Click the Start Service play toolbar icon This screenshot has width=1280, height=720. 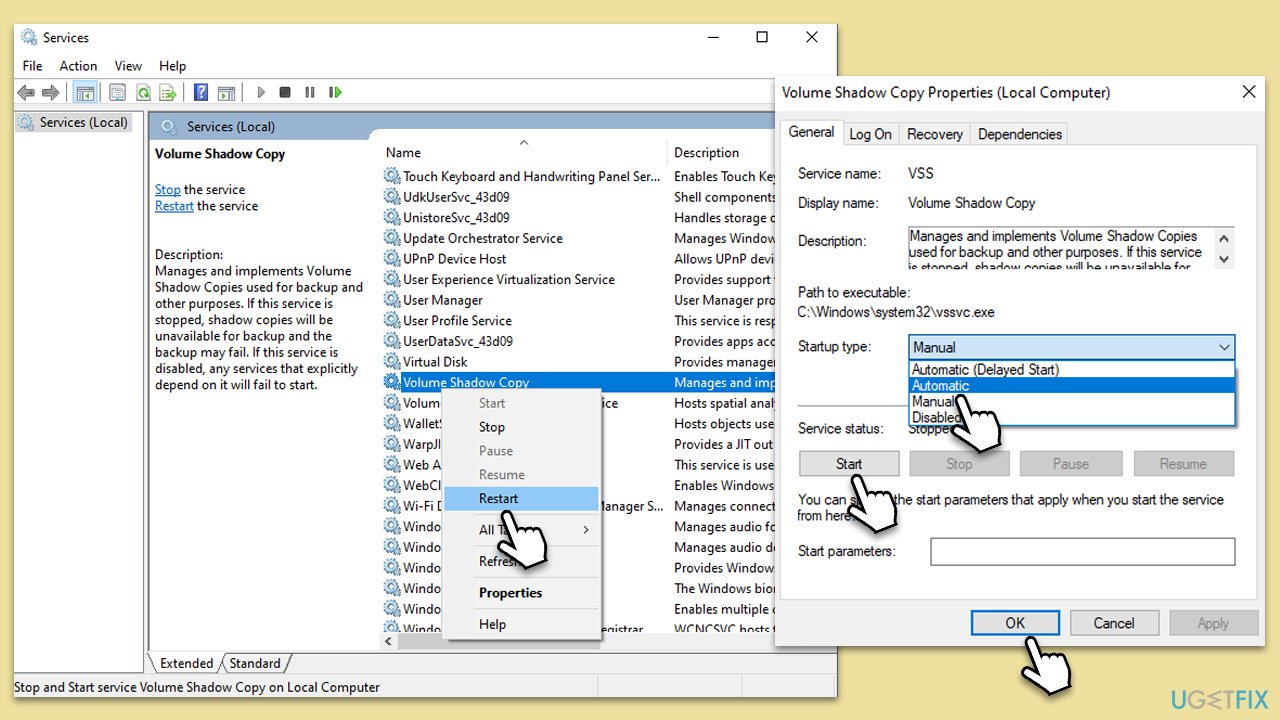(261, 92)
